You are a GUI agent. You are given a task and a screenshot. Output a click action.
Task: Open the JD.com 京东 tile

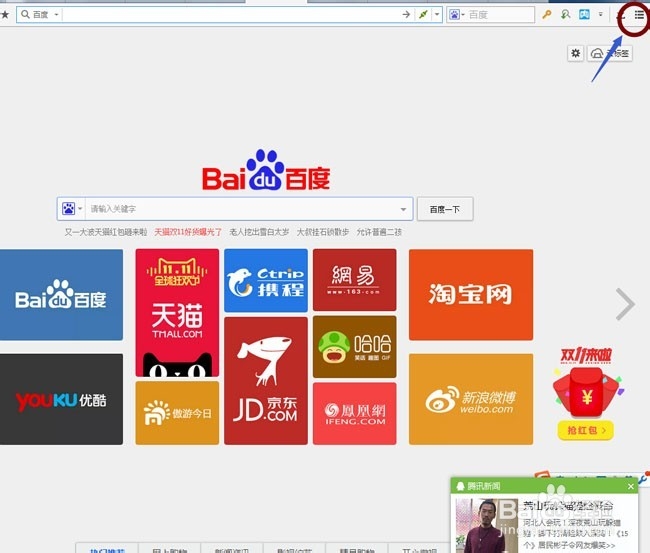coord(266,381)
